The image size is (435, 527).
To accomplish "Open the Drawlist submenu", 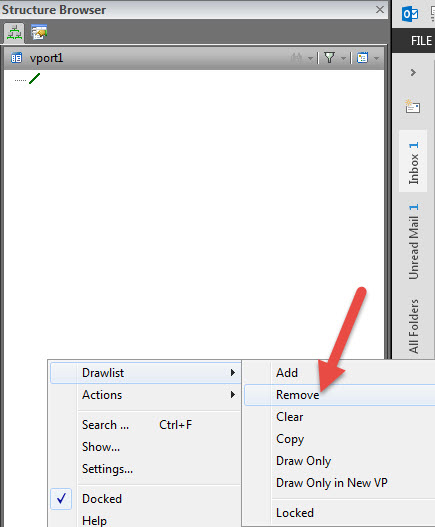I will [x=145, y=373].
